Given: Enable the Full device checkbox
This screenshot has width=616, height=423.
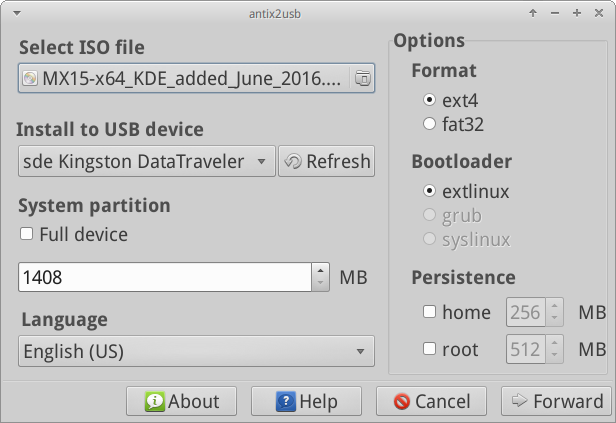Looking at the screenshot, I should 26,234.
